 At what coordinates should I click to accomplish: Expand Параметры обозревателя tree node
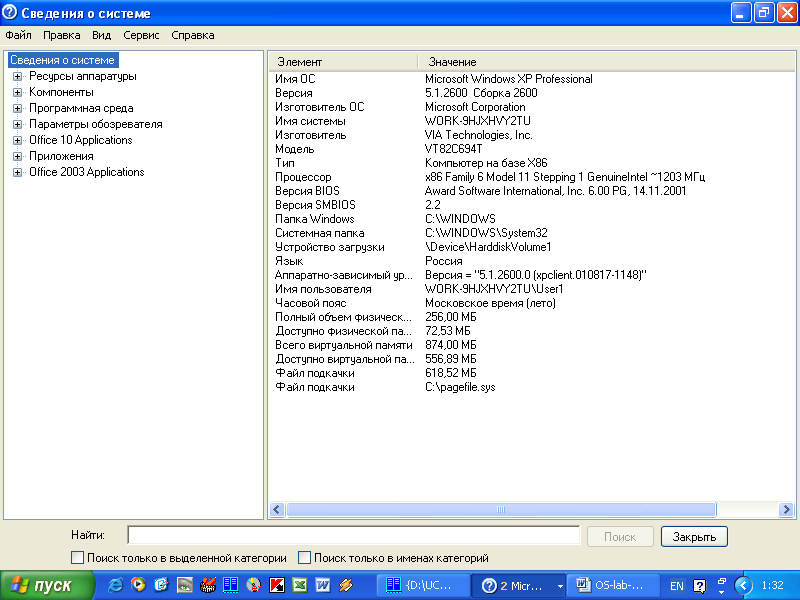[17, 124]
